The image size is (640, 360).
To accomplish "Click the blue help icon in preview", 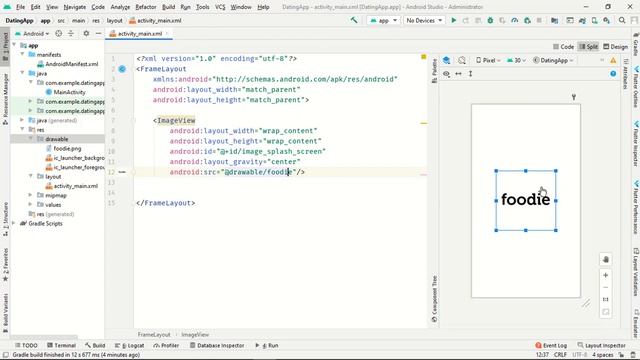I will point(613,74).
